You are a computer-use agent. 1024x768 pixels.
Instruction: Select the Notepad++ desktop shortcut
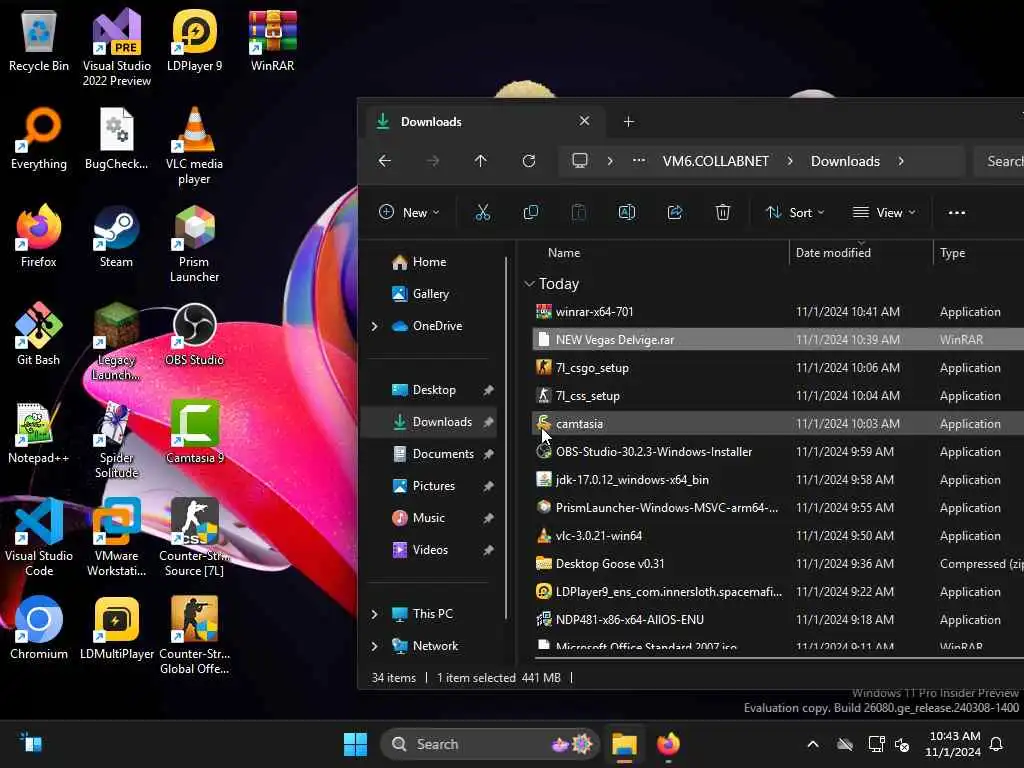(39, 432)
